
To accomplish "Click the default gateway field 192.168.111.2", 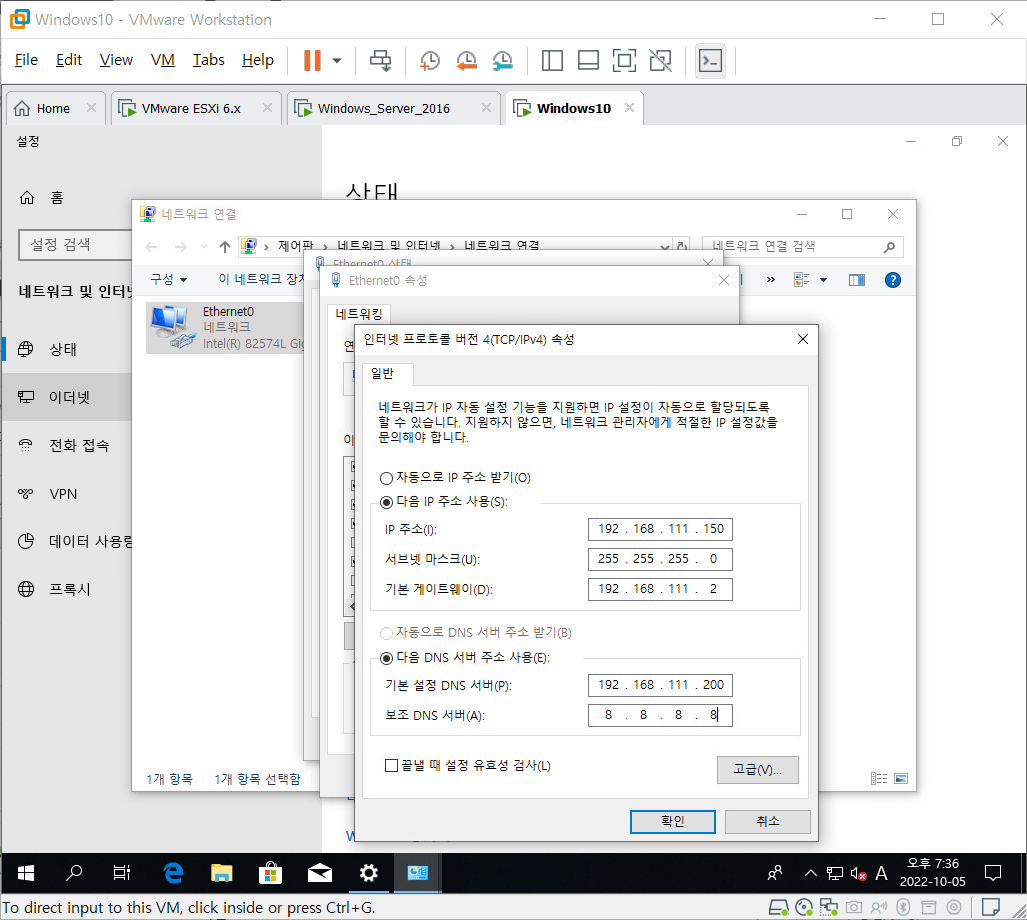I will click(x=660, y=589).
